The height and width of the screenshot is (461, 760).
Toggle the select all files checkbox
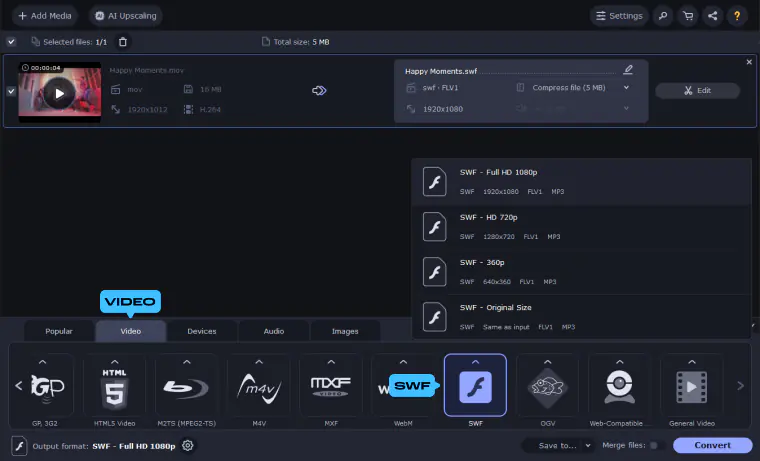point(11,42)
